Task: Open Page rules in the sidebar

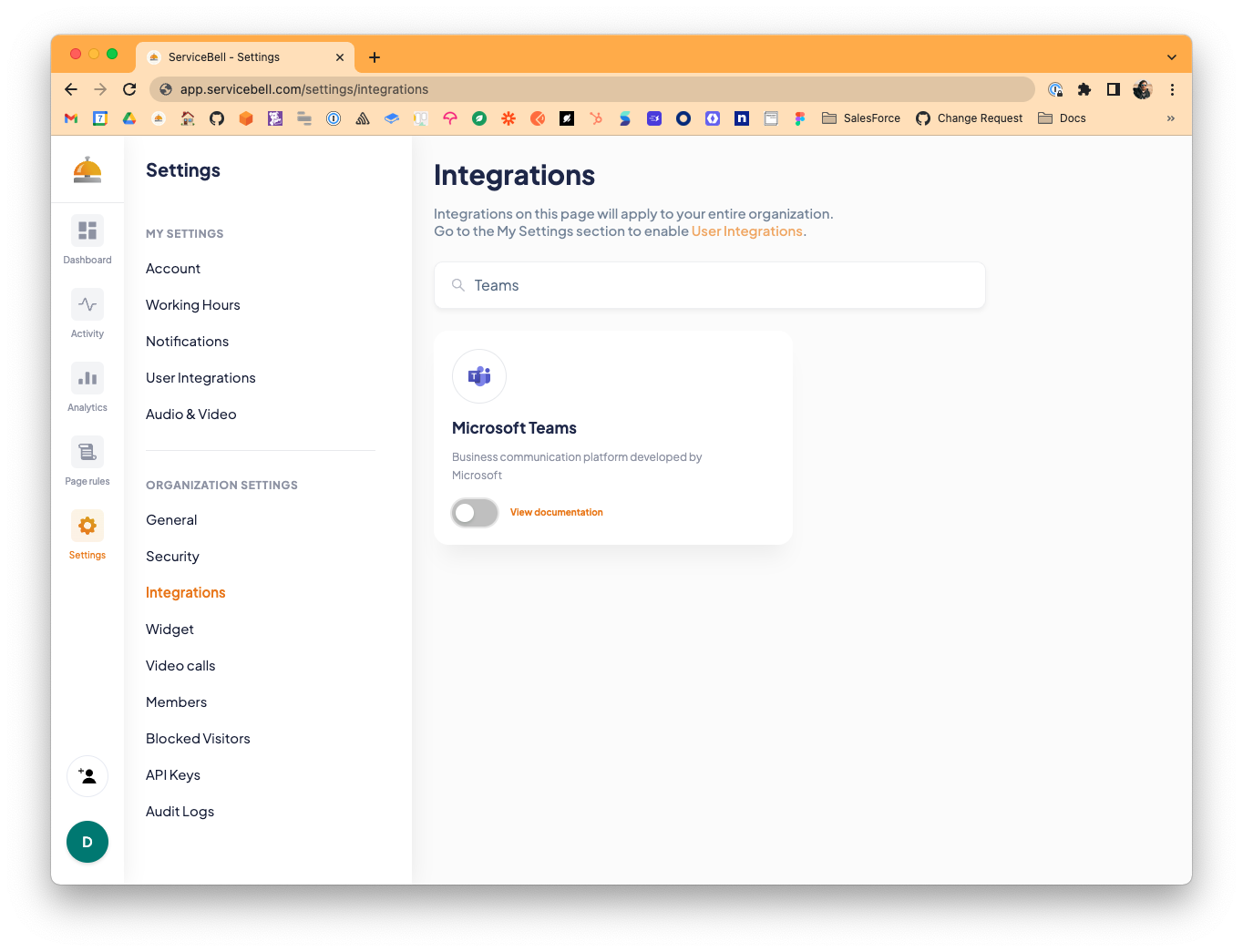Action: 87,452
